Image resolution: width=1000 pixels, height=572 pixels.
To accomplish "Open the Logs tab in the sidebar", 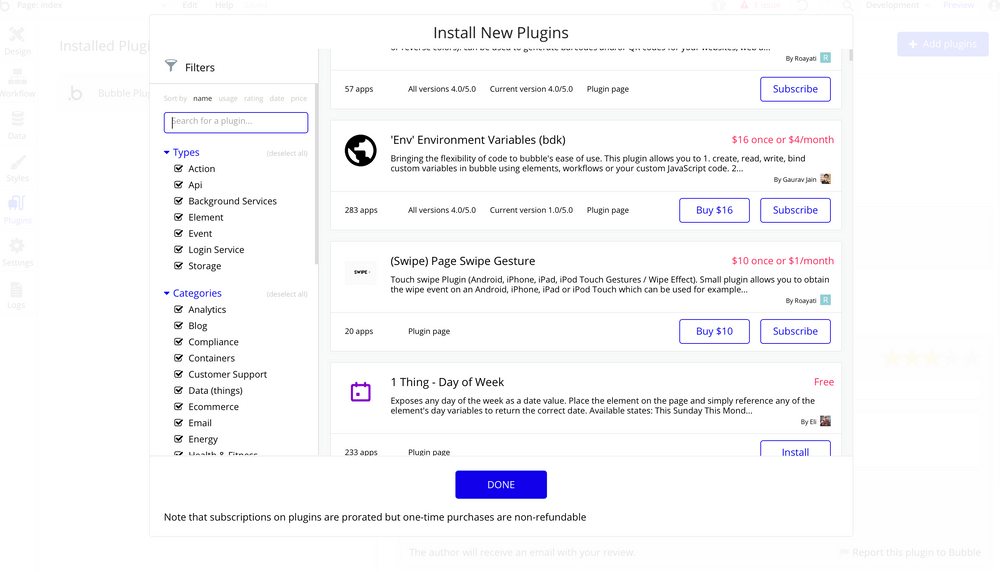I will 17,295.
